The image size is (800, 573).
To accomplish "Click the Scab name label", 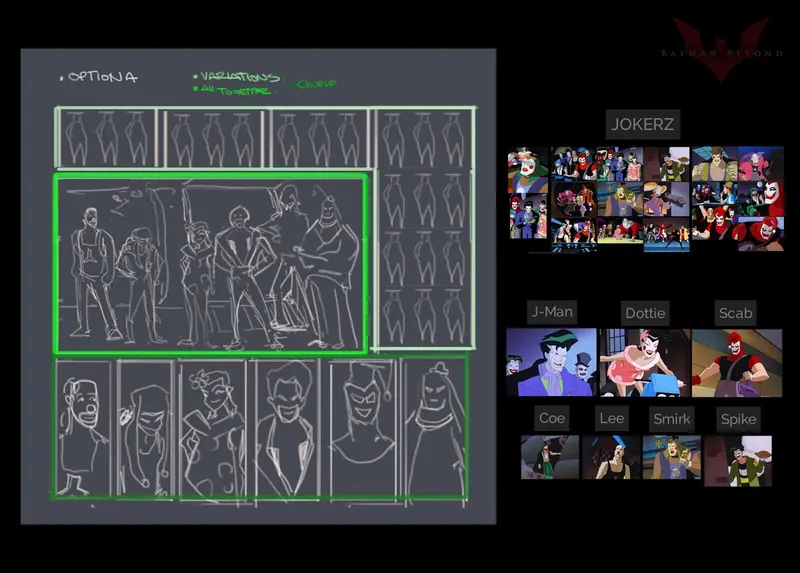I will tap(735, 313).
